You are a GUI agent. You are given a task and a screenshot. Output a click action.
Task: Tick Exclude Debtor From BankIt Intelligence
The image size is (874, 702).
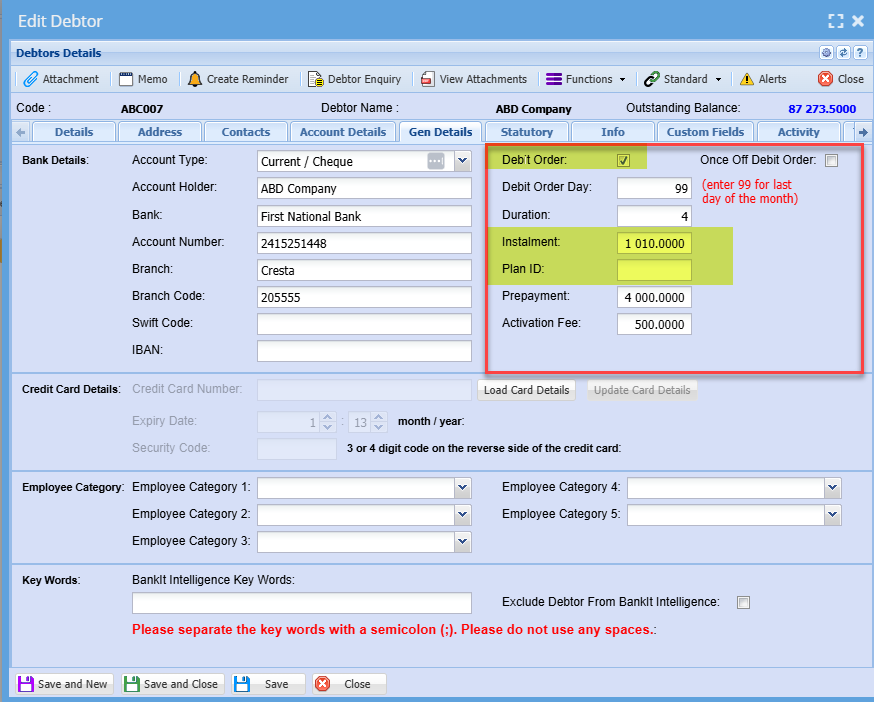click(x=742, y=602)
